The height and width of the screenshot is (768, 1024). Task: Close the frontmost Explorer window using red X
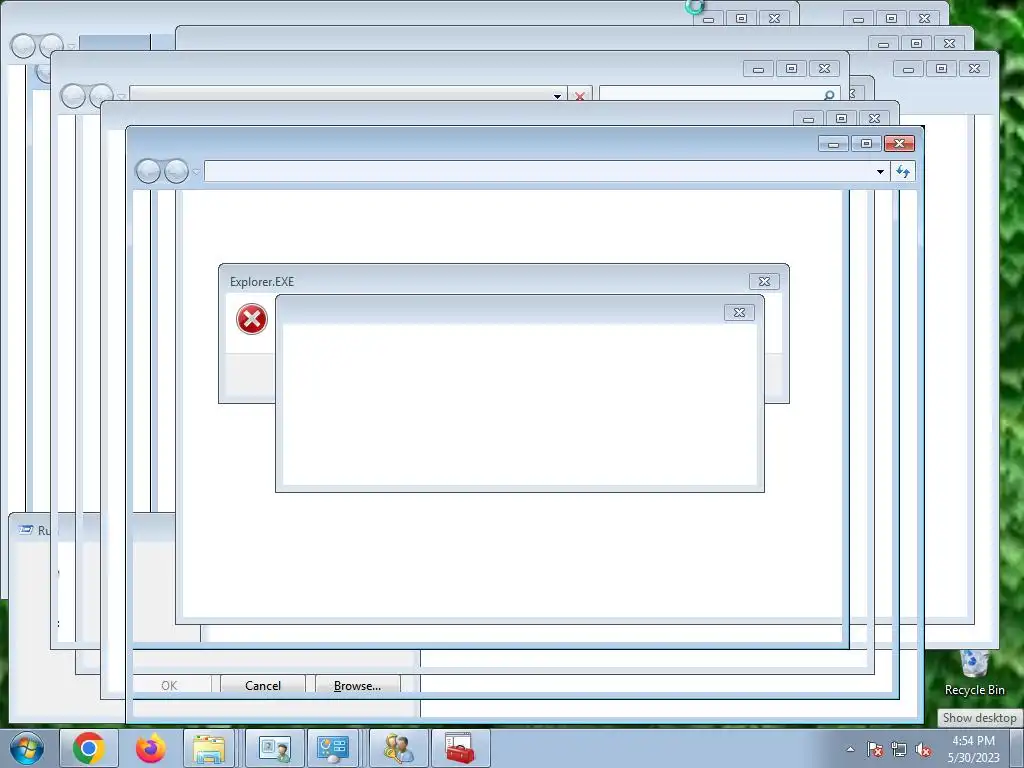(899, 144)
